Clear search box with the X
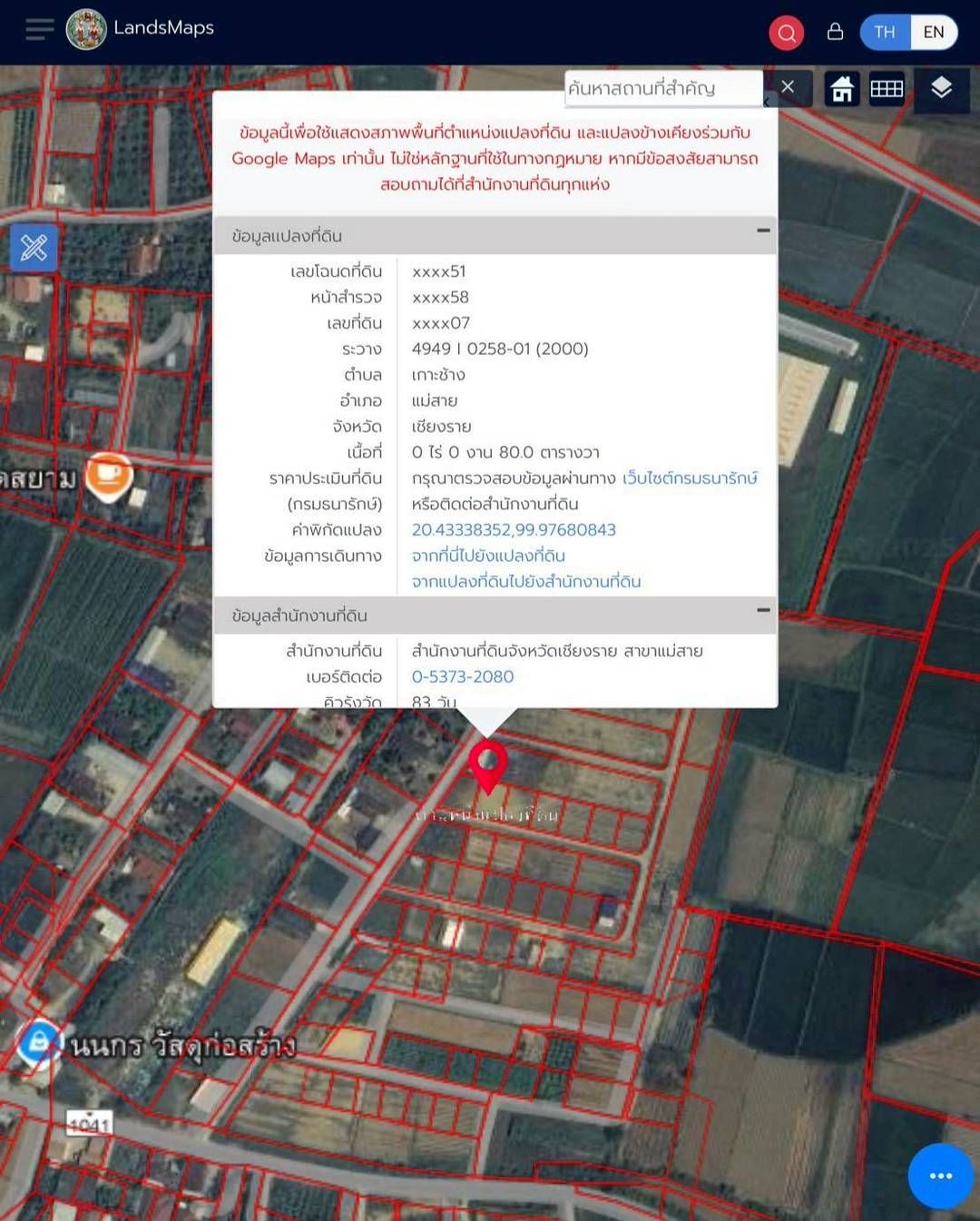This screenshot has height=1221, width=980. pos(788,87)
